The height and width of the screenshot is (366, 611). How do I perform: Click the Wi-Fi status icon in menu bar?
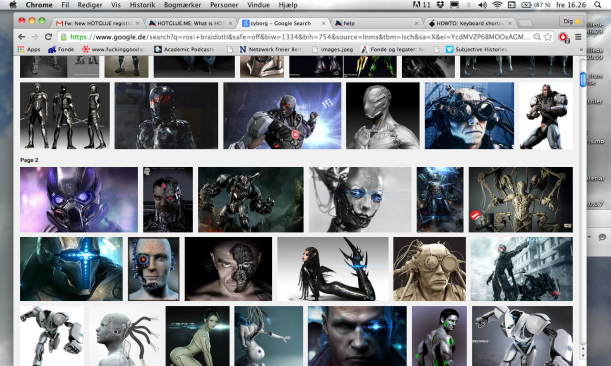pos(497,5)
